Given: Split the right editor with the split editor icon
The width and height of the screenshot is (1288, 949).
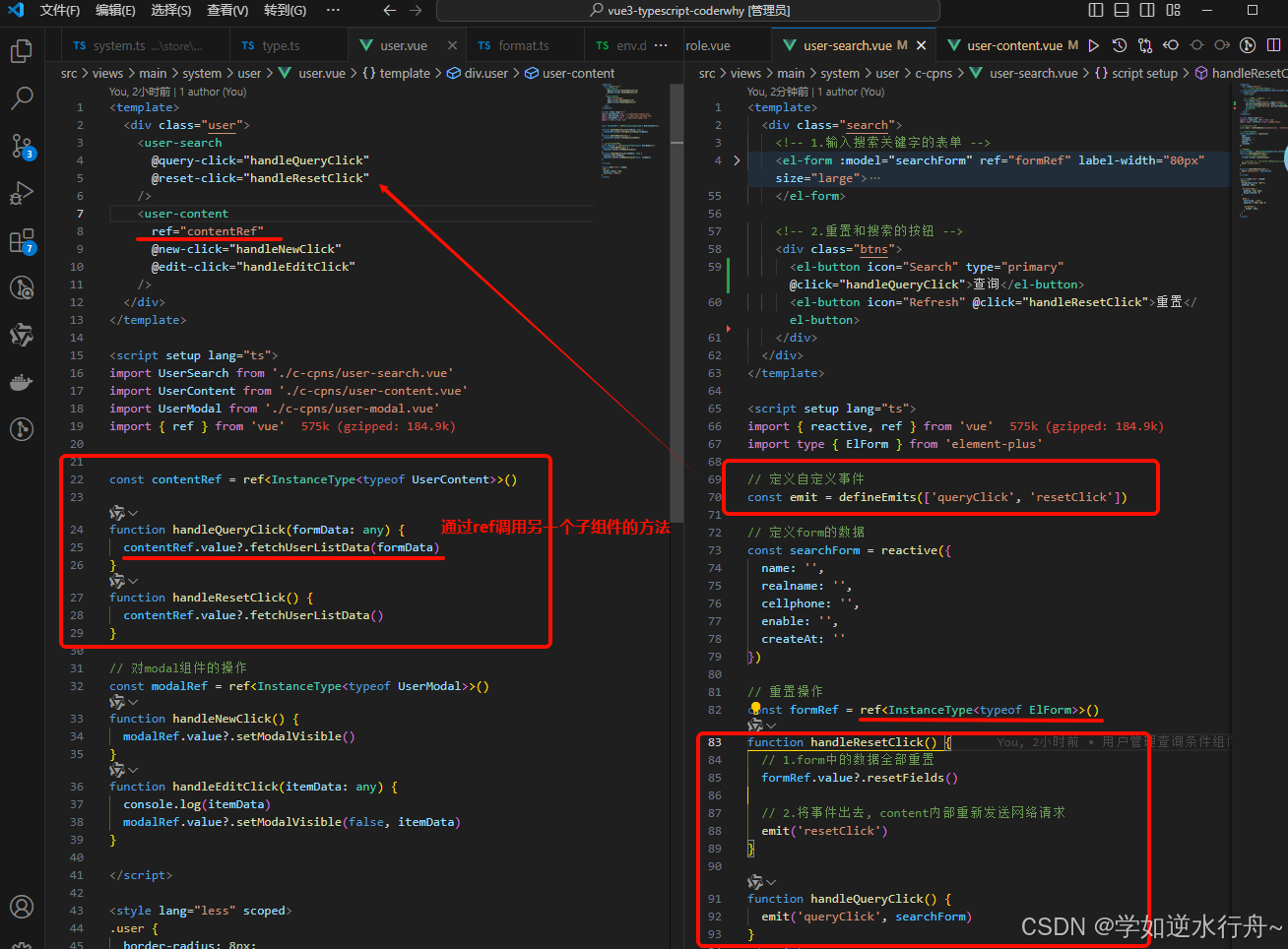Looking at the screenshot, I should click(1273, 45).
